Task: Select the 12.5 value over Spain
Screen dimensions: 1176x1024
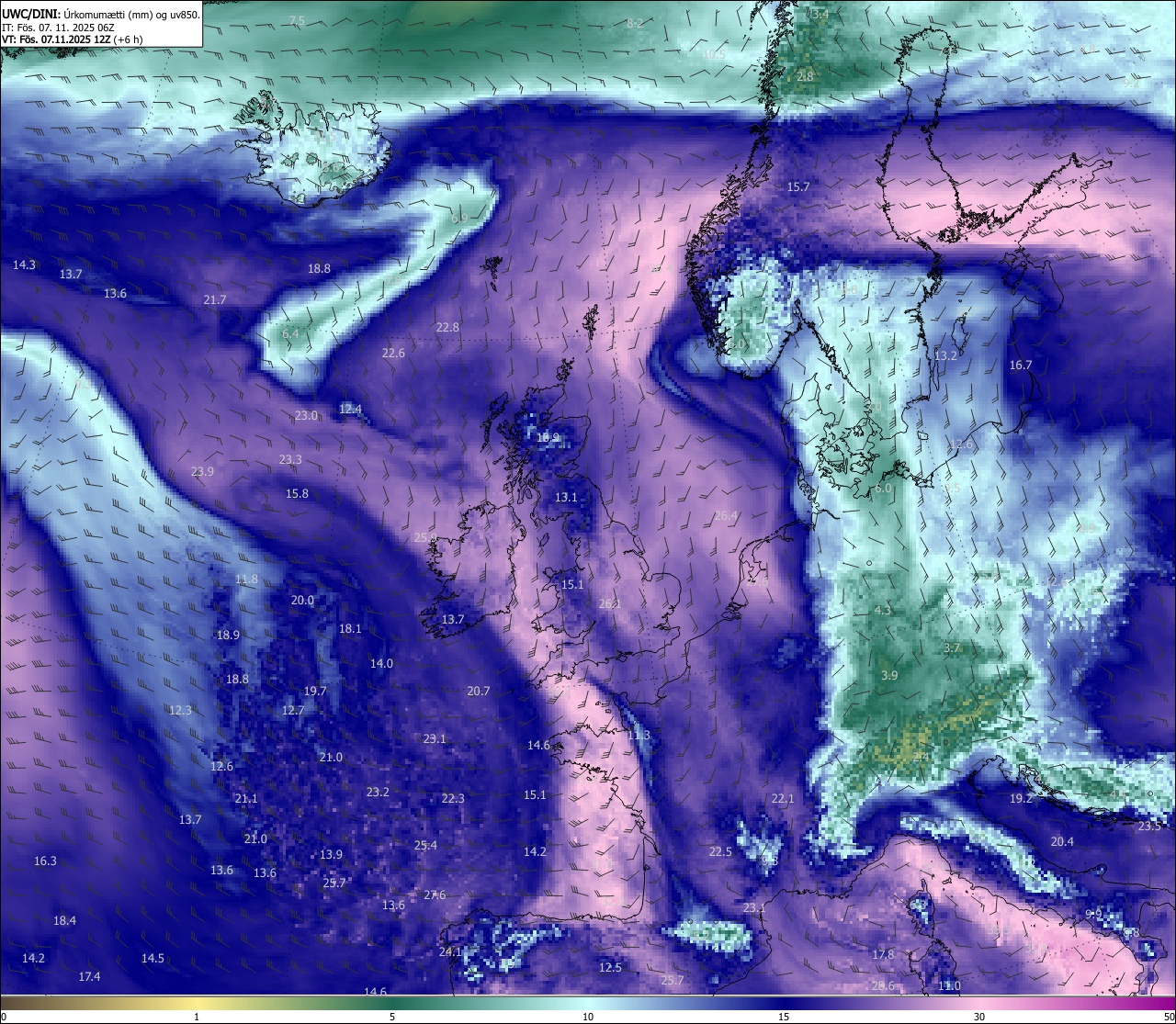Action: [x=610, y=967]
